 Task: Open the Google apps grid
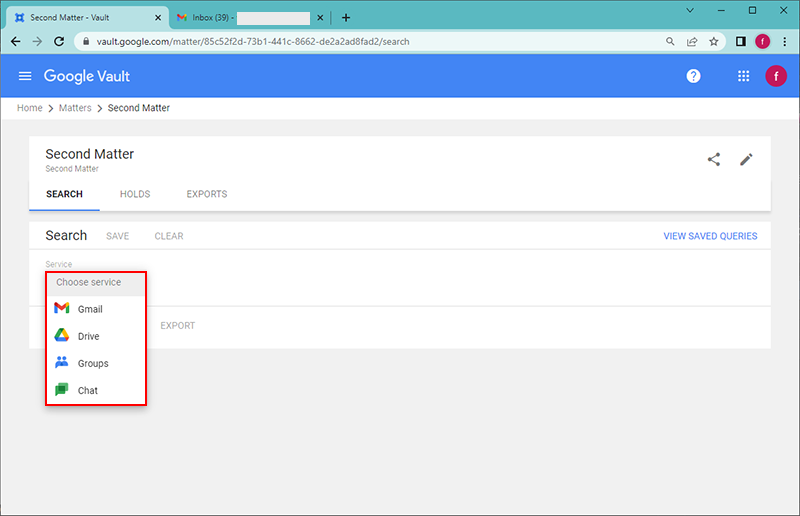(x=743, y=76)
